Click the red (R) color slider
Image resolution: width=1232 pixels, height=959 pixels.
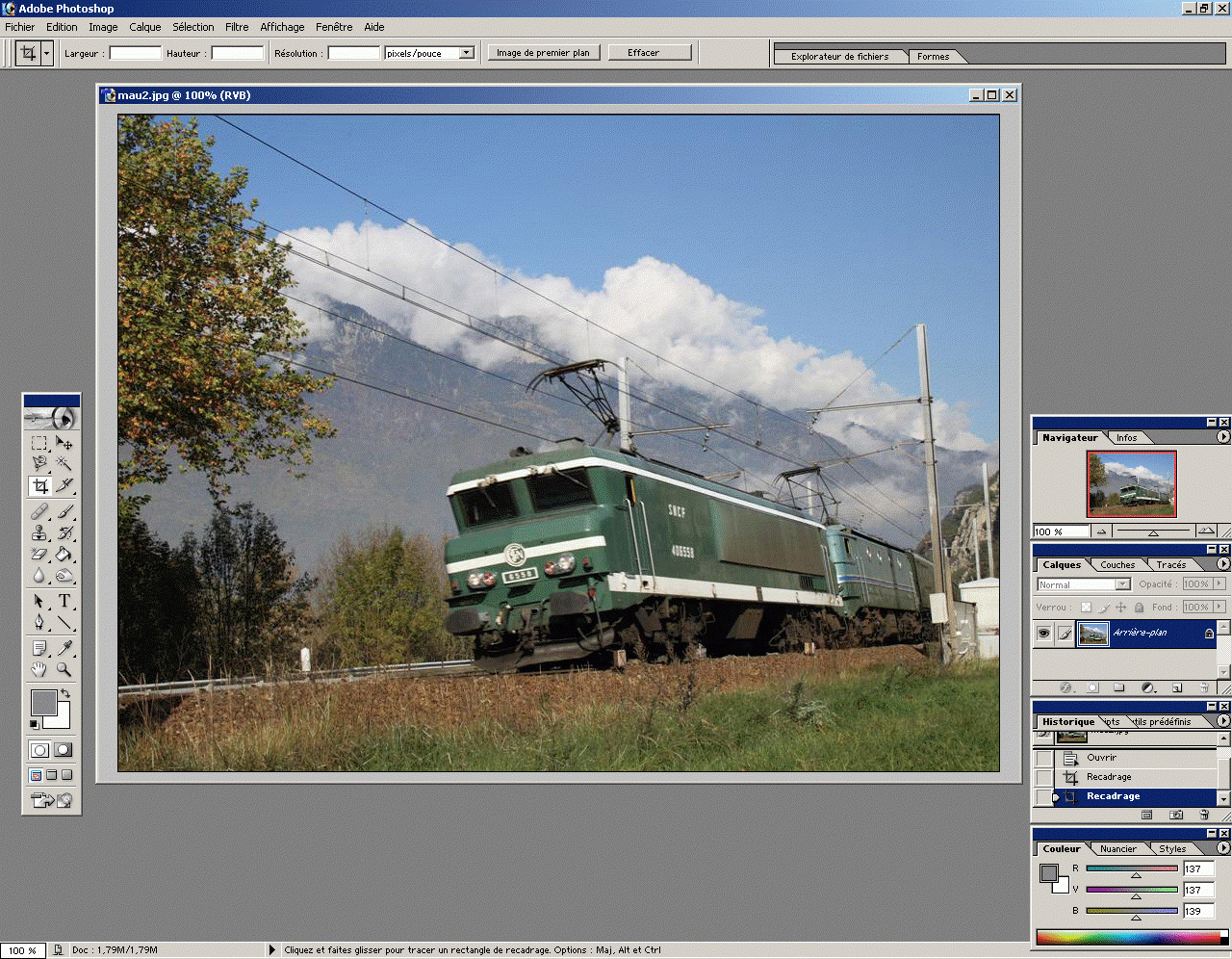tap(1132, 868)
